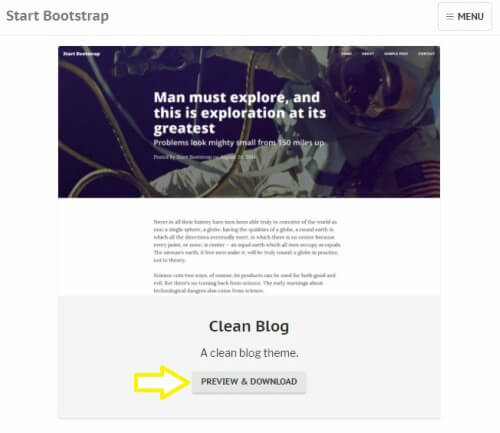This screenshot has height=433, width=500.
Task: Click the 'Posted by' line under the subheading
Action: click(x=205, y=157)
